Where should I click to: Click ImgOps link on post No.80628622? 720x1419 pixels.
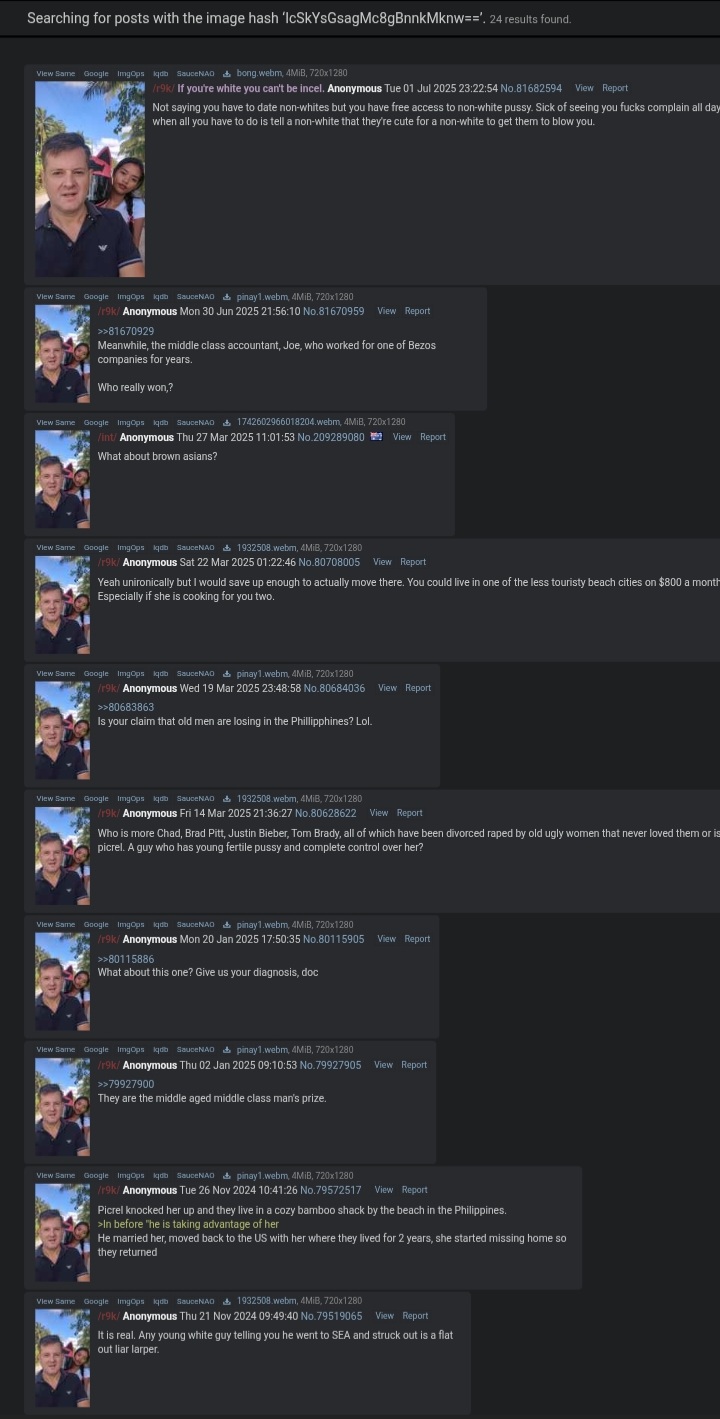click(131, 799)
